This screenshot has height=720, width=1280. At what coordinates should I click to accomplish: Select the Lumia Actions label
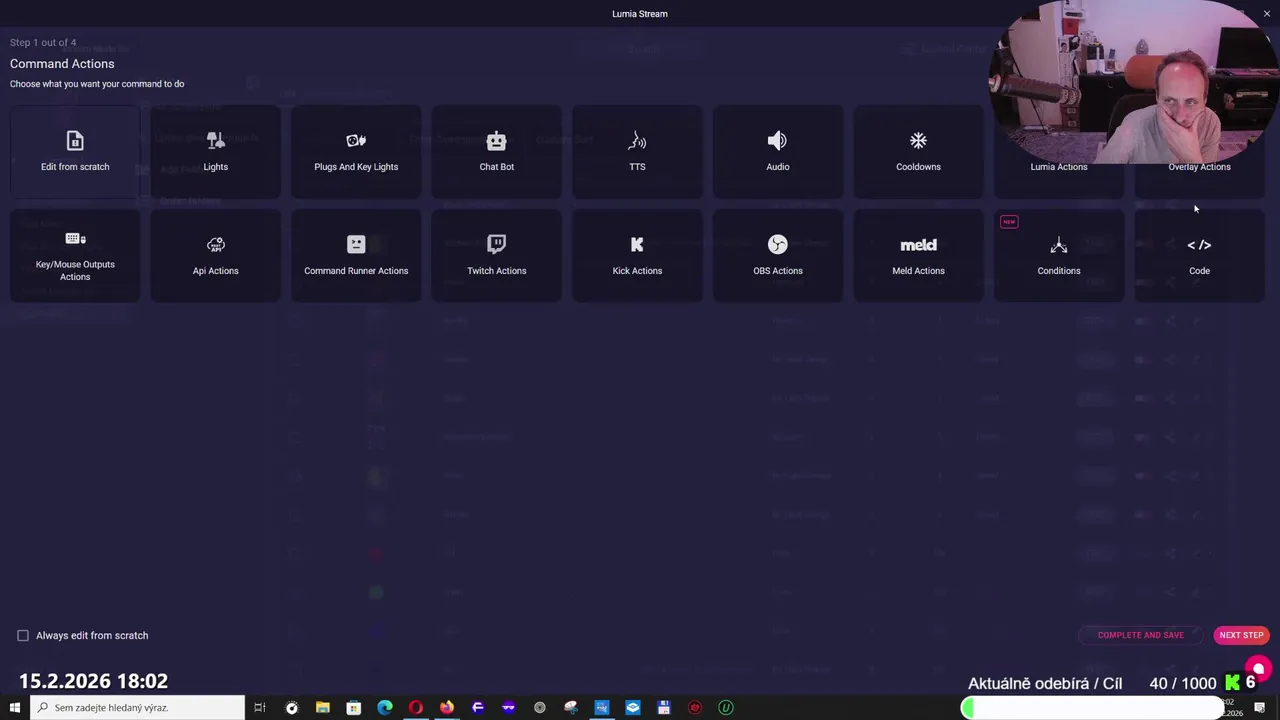coord(1058,167)
